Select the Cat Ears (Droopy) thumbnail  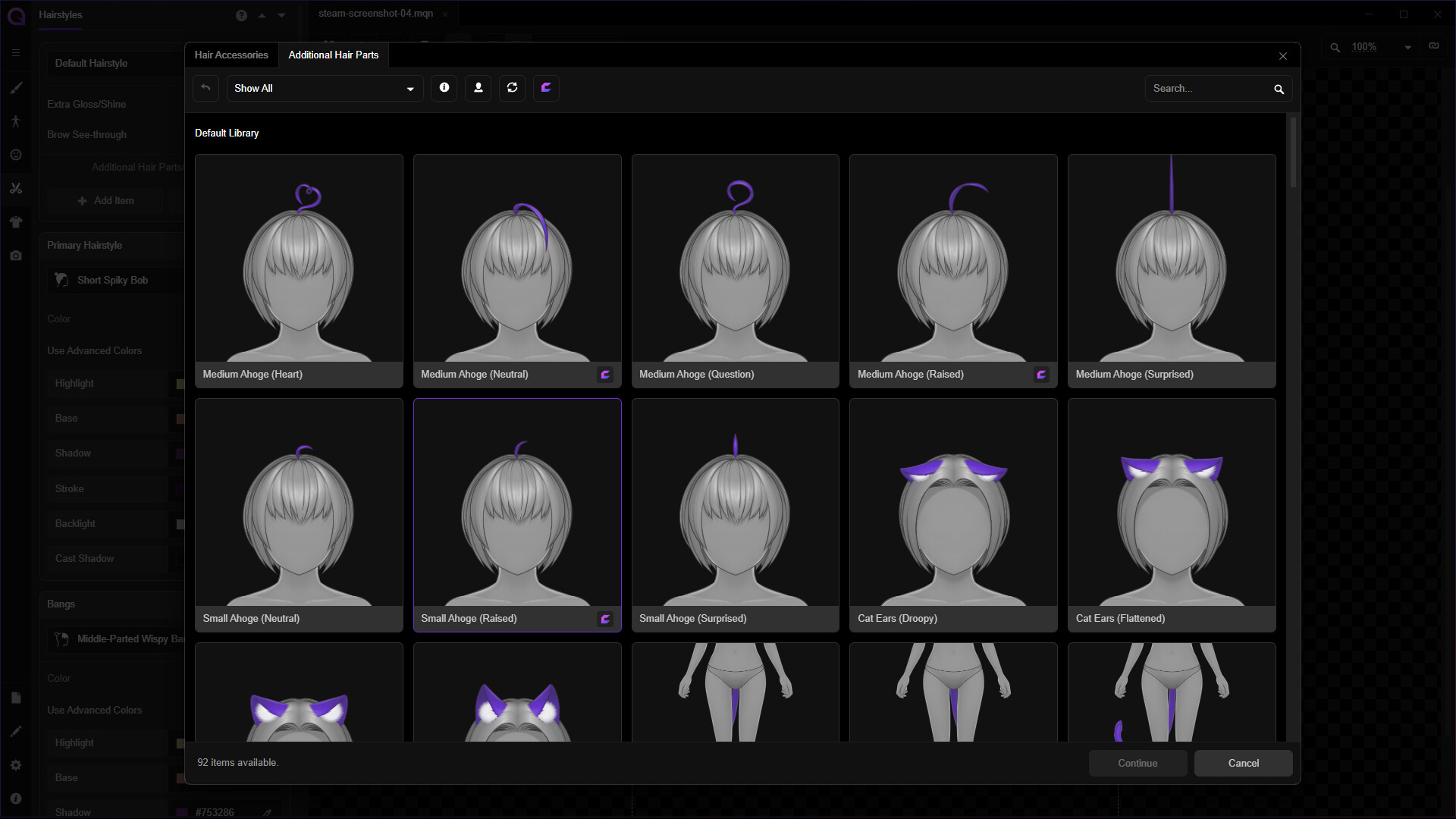coord(952,516)
